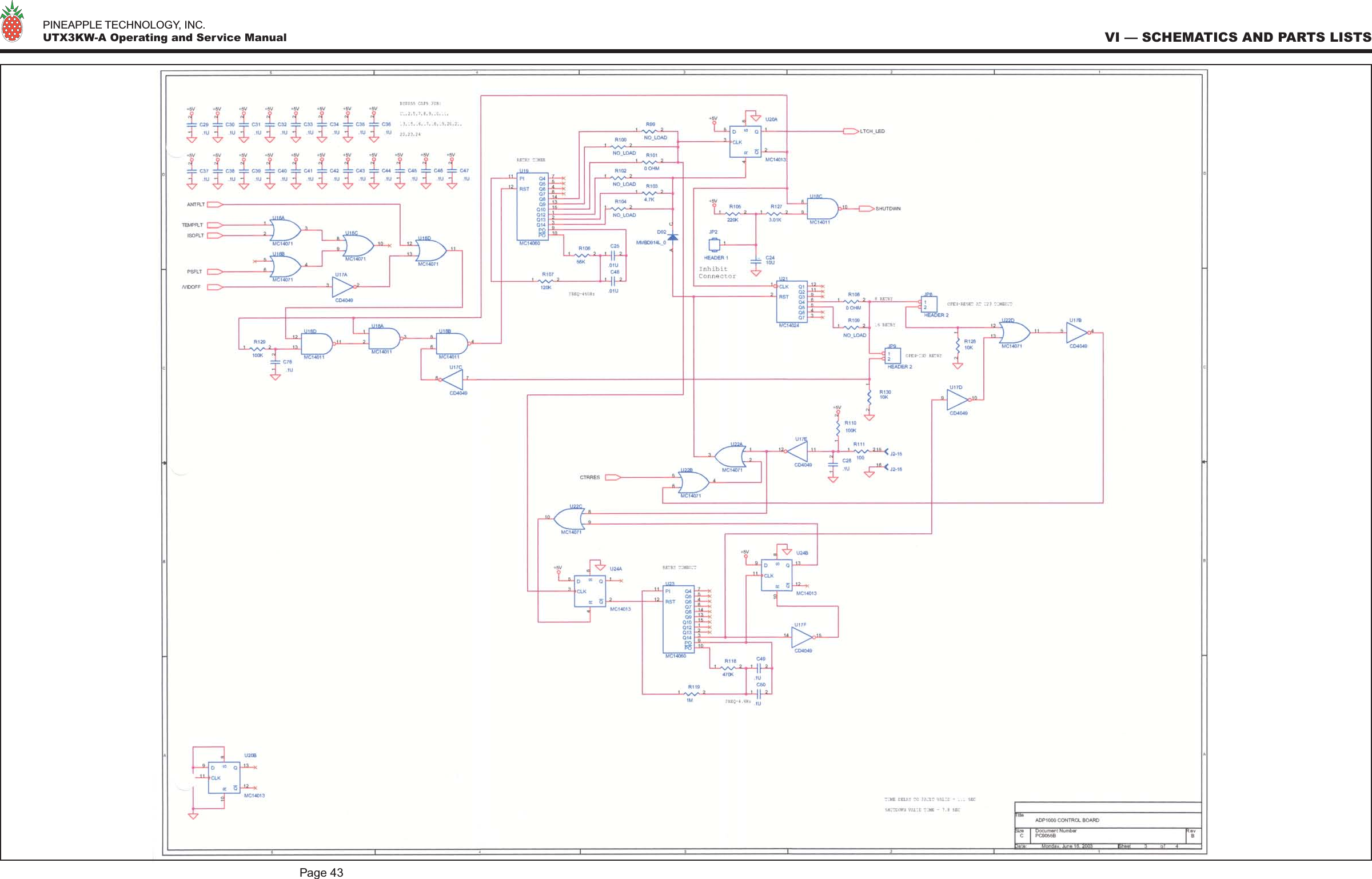Select the U16A OR gate symbol
The width and height of the screenshot is (1372, 879).
coord(286,230)
